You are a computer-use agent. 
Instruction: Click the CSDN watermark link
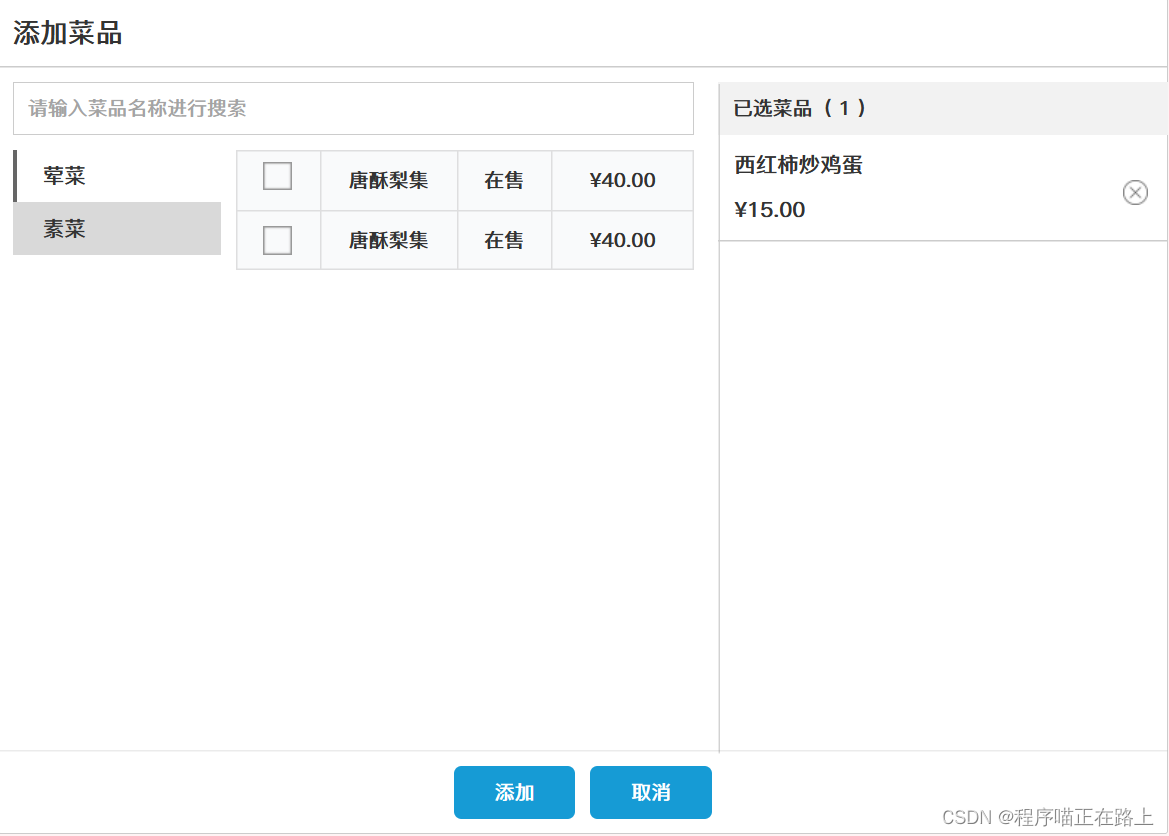coord(1047,817)
